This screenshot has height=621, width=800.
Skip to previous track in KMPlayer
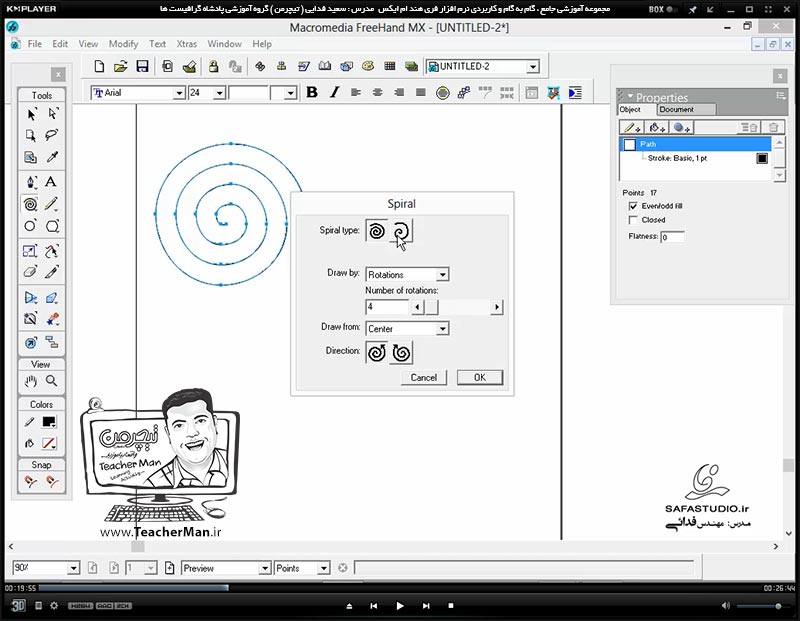374,606
